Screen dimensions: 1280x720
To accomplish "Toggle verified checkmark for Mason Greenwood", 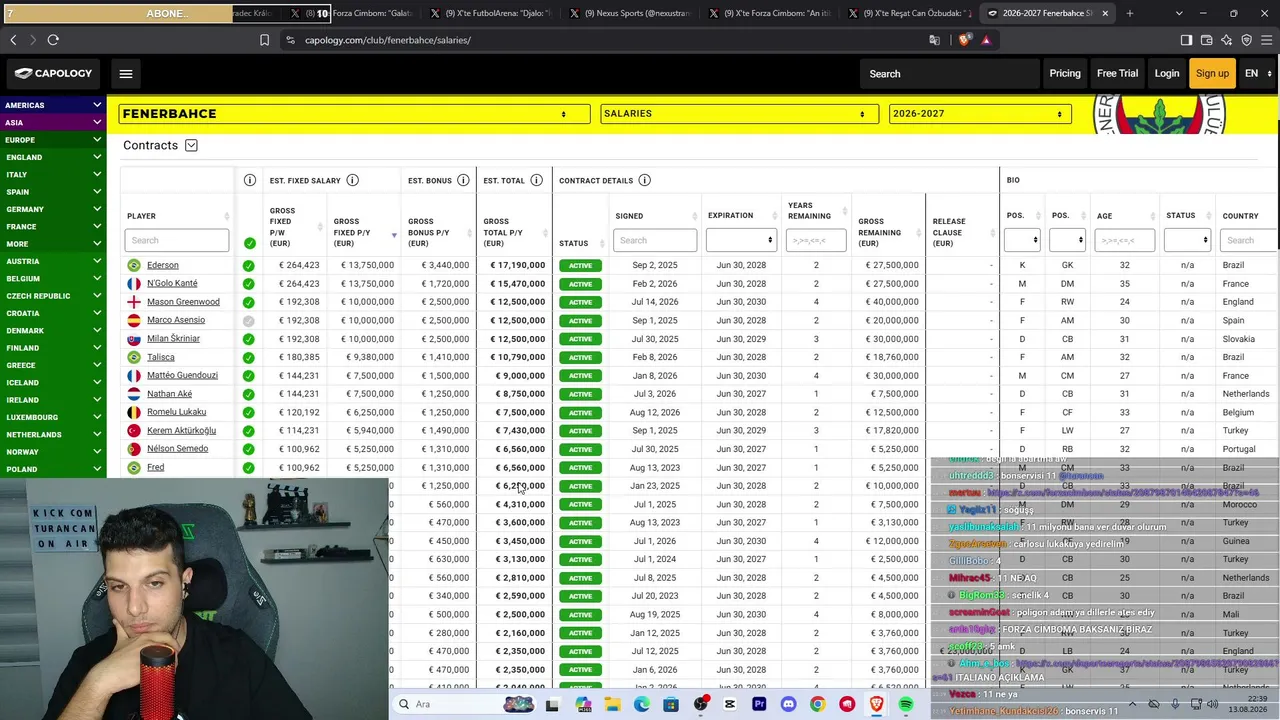I will coord(248,302).
